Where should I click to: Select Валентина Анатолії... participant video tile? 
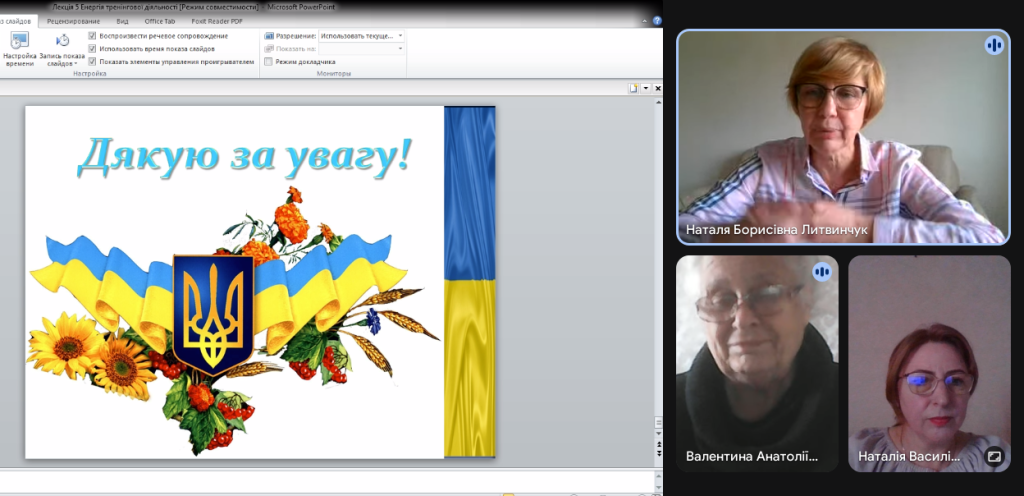(x=757, y=364)
